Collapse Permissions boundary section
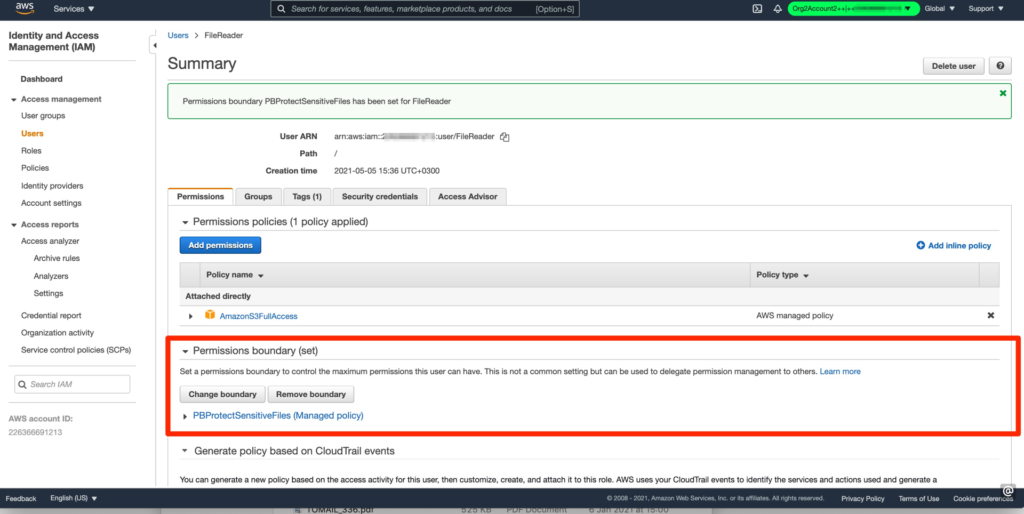The width and height of the screenshot is (1024, 514). pos(185,351)
